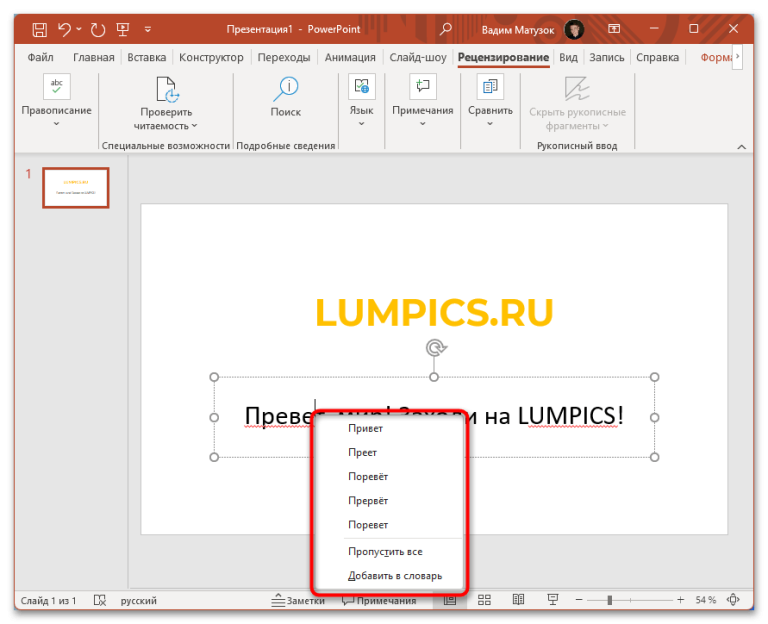Open the ribbon display options icon
The width and height of the screenshot is (768, 624).
pos(614,29)
